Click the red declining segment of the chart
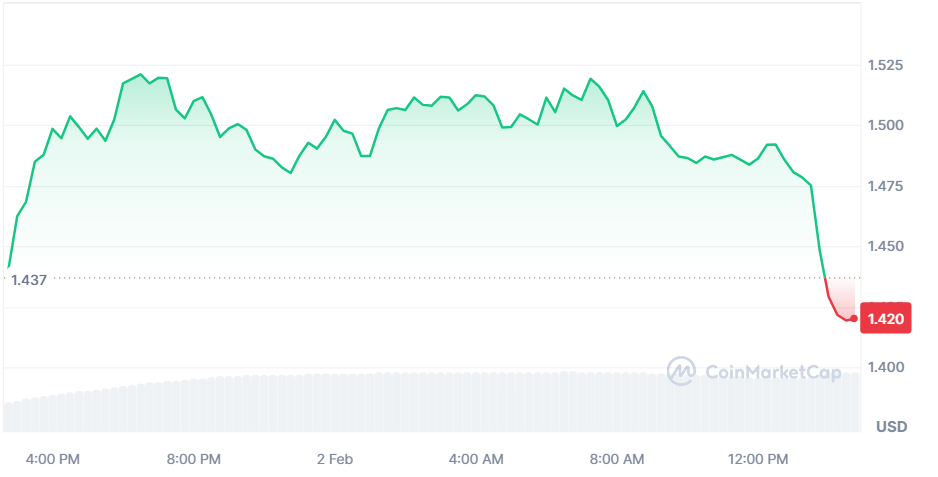 [x=838, y=302]
